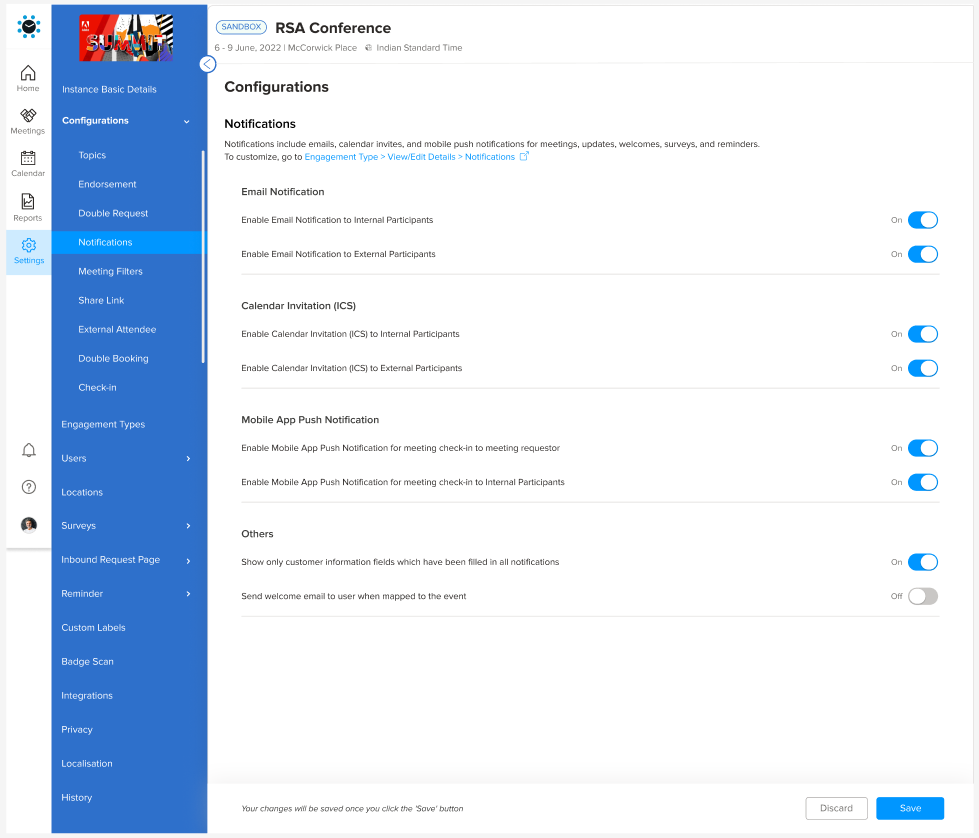Open Locations settings
Image resolution: width=979 pixels, height=838 pixels.
[82, 492]
